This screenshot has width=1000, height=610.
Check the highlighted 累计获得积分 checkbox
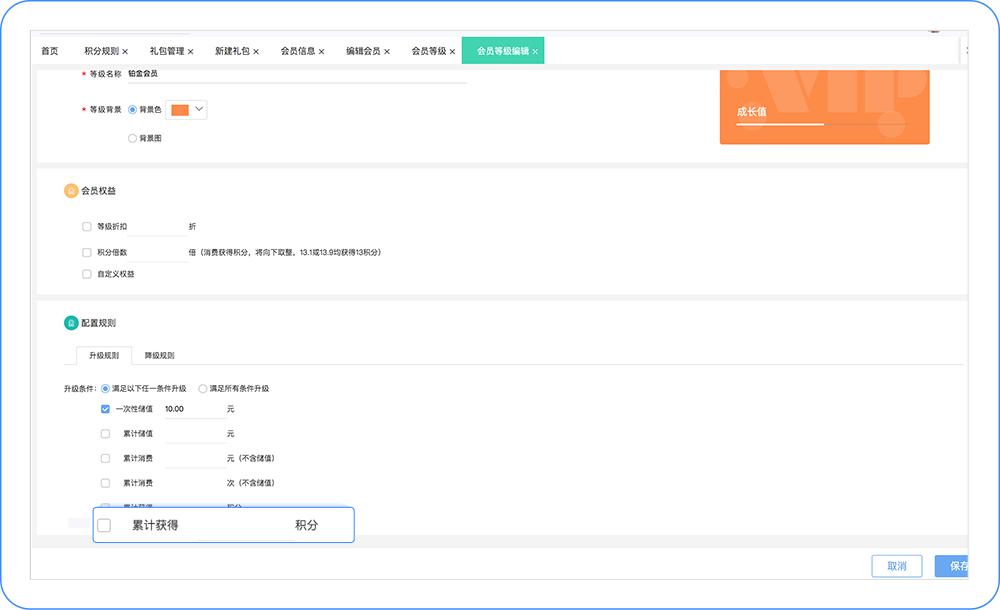coord(104,524)
